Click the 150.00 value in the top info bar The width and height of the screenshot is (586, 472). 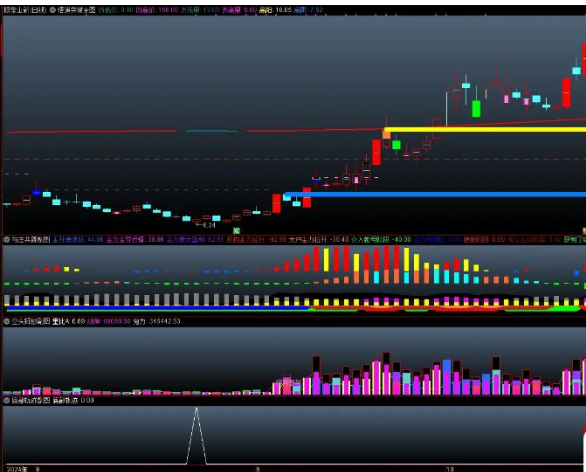click(x=168, y=10)
